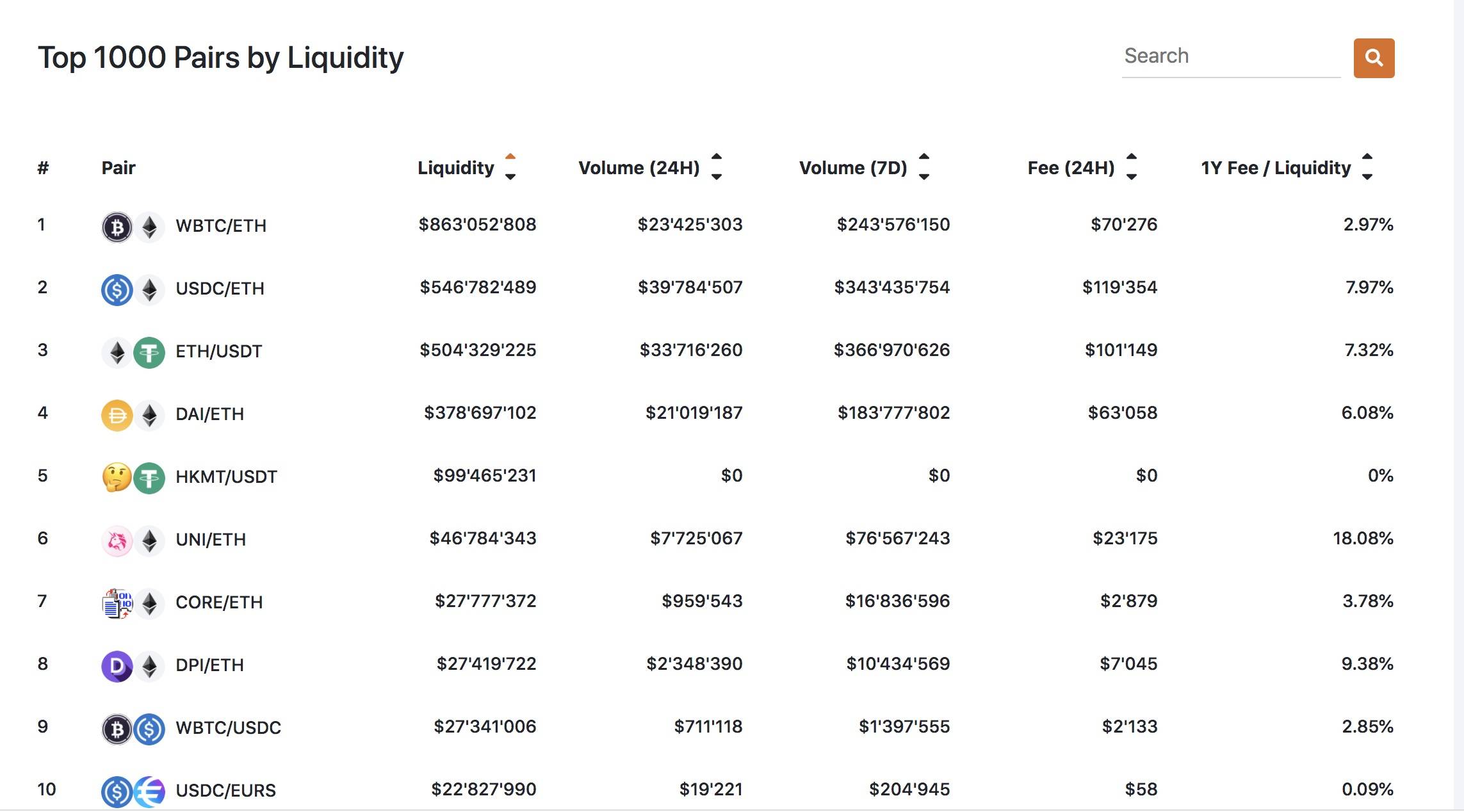
Task: Open the HKMT/USDT pair link
Action: (x=226, y=476)
